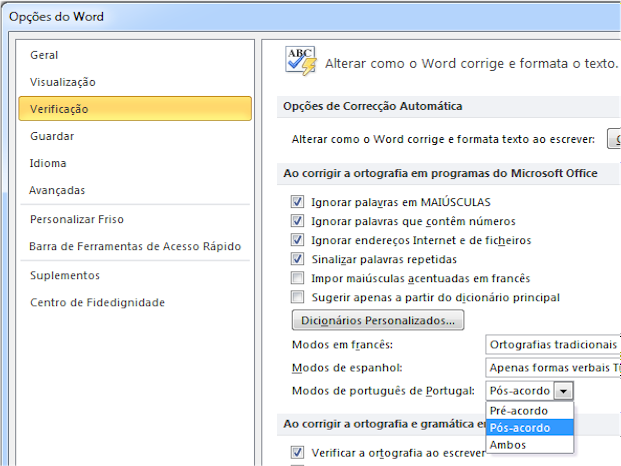Open the Avançadas settings page
621x466 pixels.
[x=57, y=190]
